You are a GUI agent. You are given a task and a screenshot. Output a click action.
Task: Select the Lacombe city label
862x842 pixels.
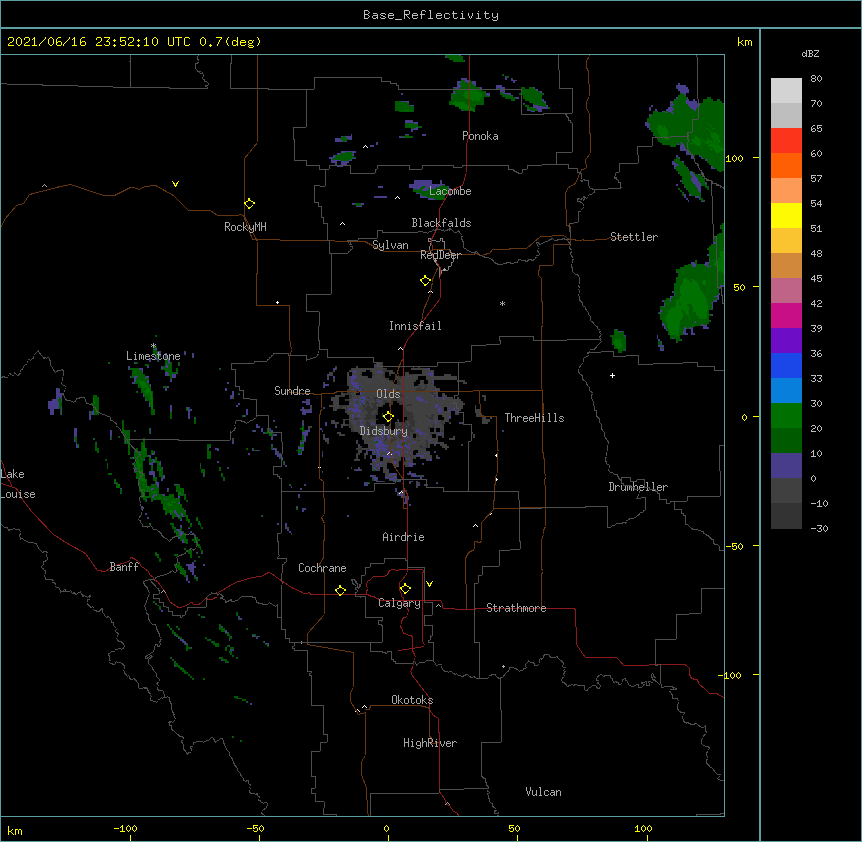[450, 191]
